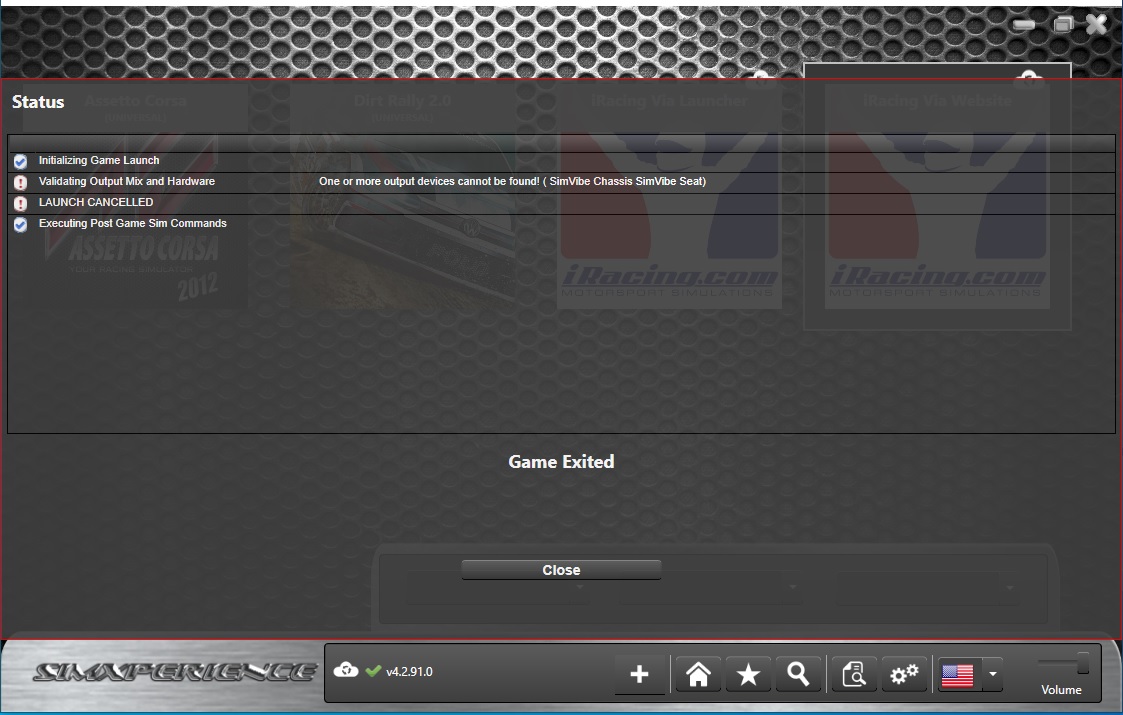Open the settings gears icon
The image size is (1123, 715).
click(904, 674)
